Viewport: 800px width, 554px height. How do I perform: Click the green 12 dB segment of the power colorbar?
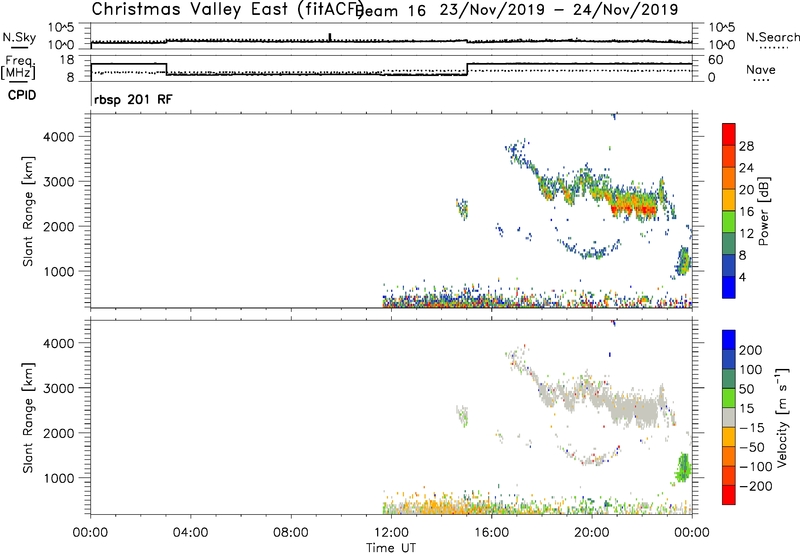[729, 222]
